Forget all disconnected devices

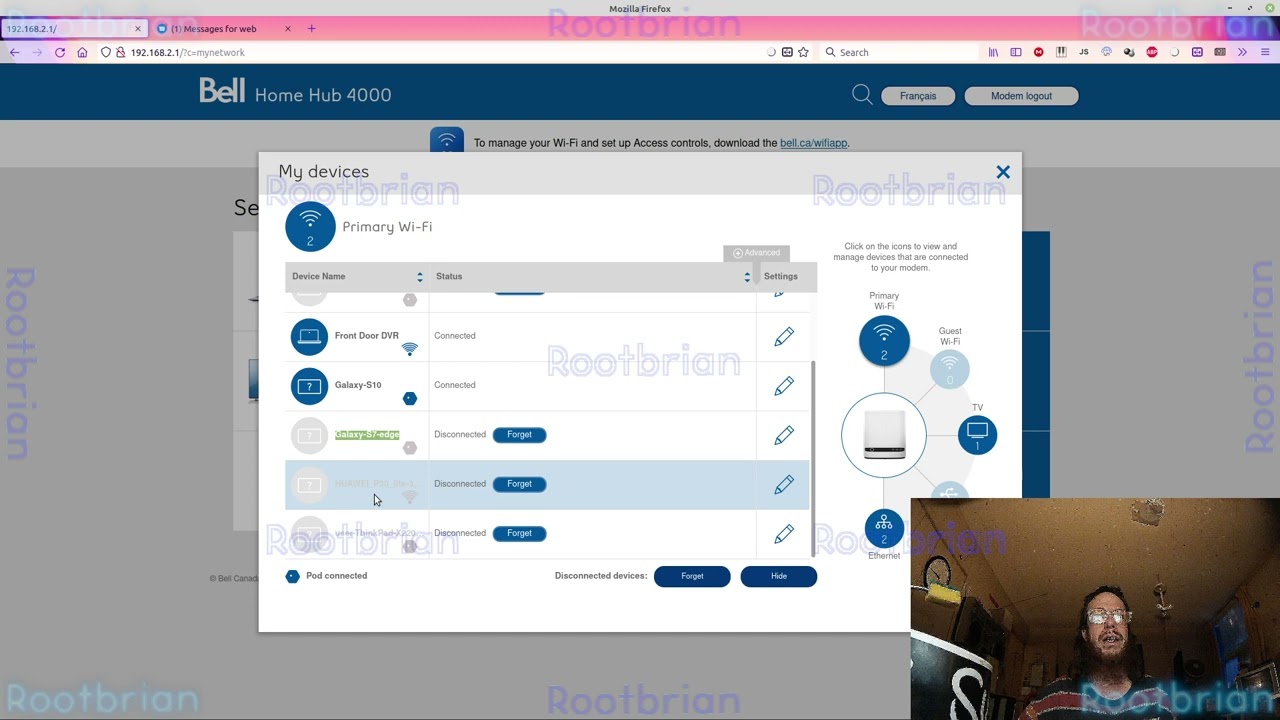click(692, 576)
